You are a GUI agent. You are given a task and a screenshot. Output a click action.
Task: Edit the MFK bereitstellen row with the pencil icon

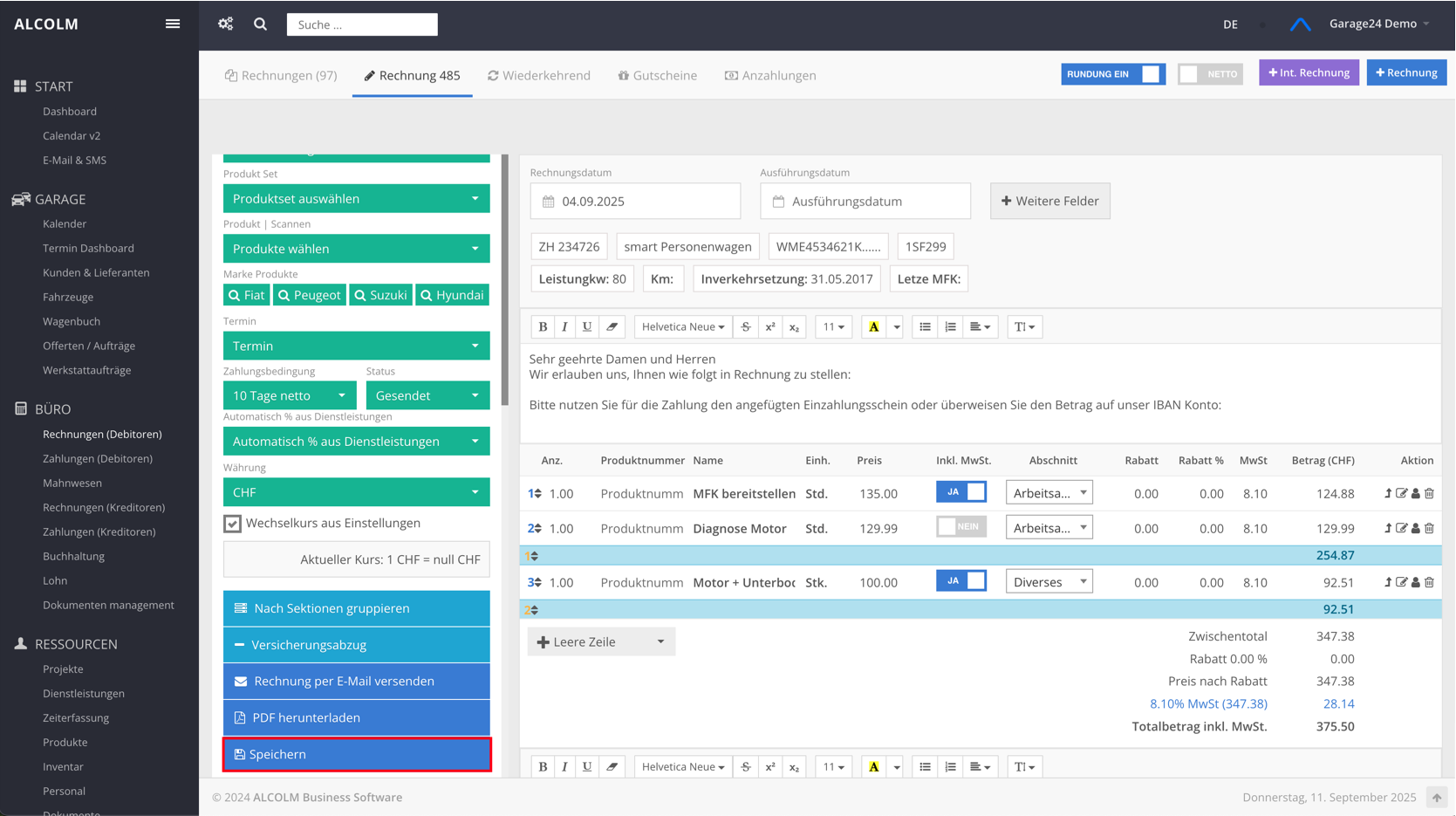pyautogui.click(x=1401, y=493)
